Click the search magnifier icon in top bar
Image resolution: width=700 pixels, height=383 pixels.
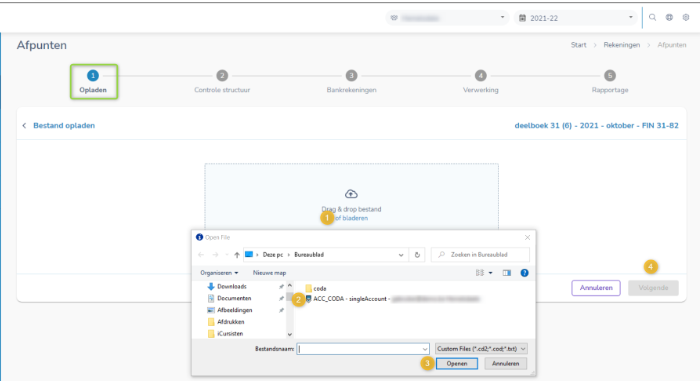652,17
